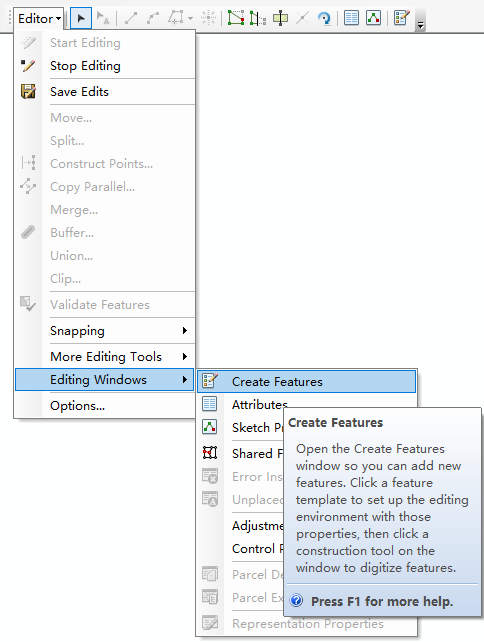Expand the More Editing Tools submenu
The width and height of the screenshot is (484, 642).
point(105,357)
